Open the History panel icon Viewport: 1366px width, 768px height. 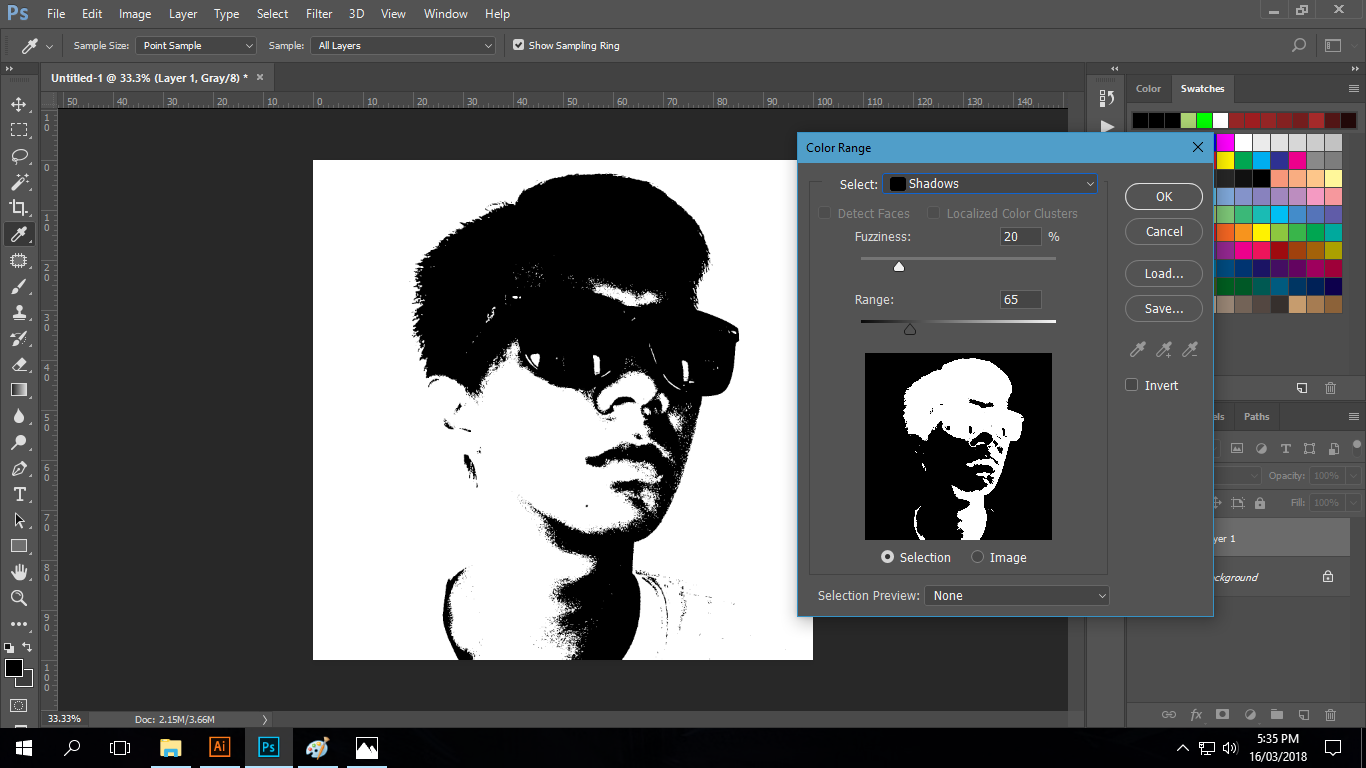(1106, 98)
